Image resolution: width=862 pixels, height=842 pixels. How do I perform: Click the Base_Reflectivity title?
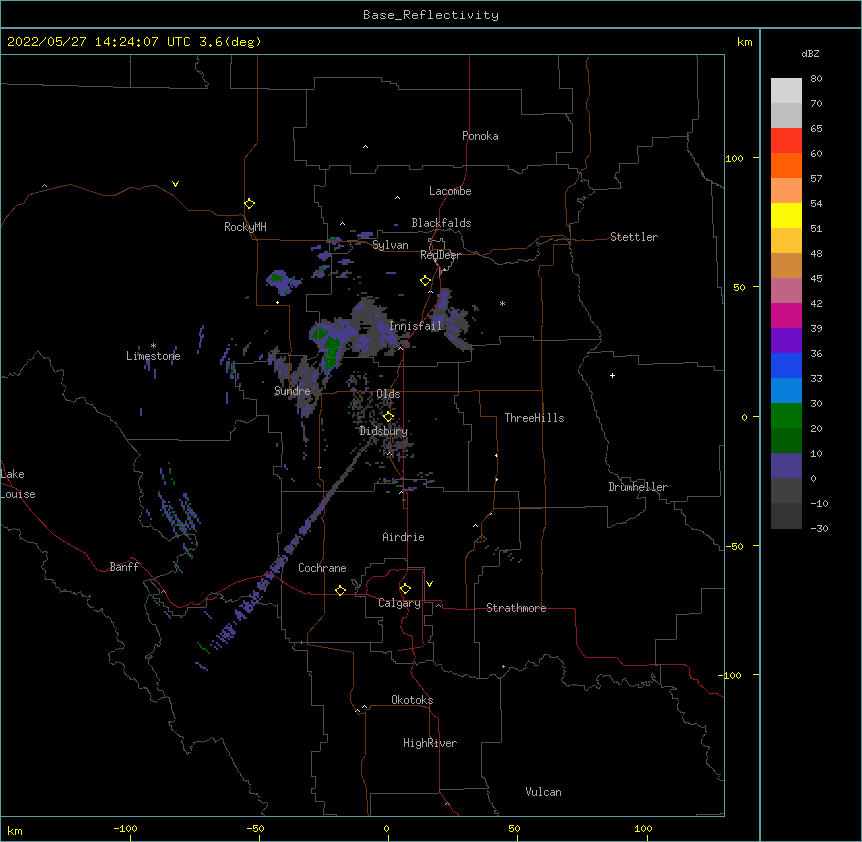431,15
